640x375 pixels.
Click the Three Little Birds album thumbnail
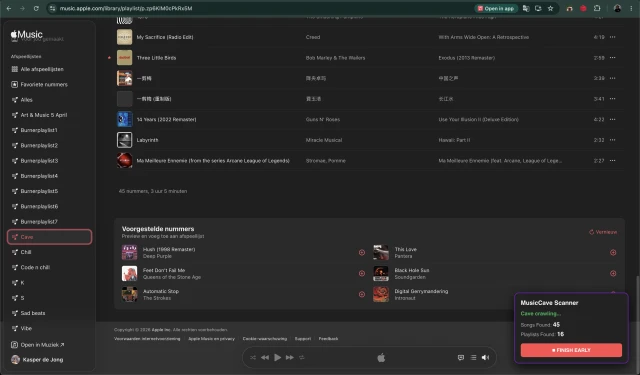pos(124,58)
